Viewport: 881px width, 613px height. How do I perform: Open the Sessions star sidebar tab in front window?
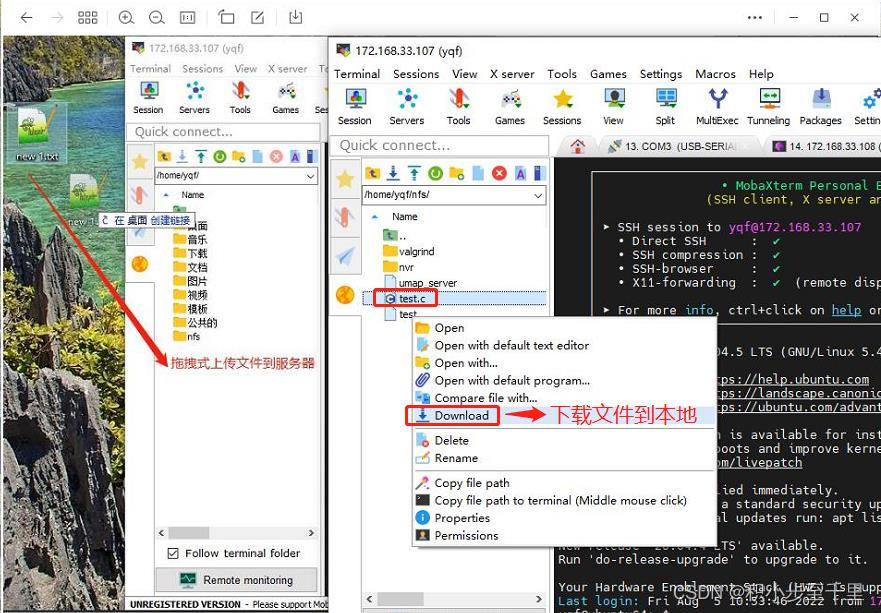coord(344,179)
